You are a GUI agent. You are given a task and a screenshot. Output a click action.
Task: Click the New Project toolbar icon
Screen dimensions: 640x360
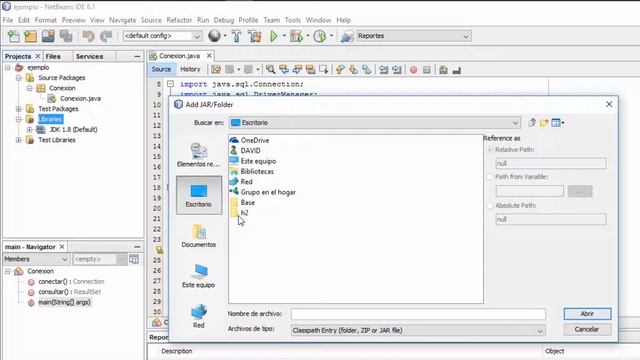coord(31,36)
